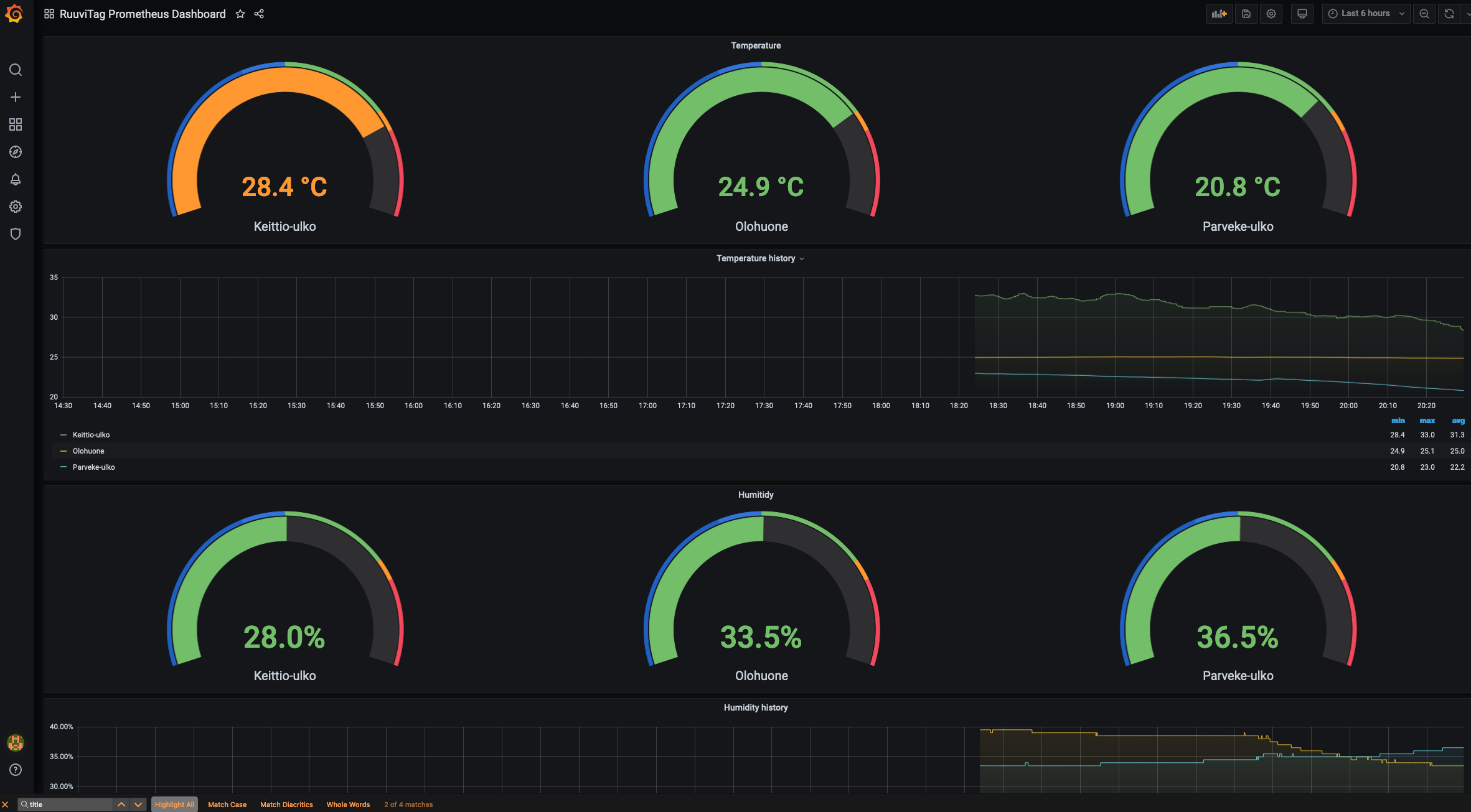Toggle Keittio-ulko series in temperature legend
Viewport: 1471px width, 812px height.
click(91, 435)
